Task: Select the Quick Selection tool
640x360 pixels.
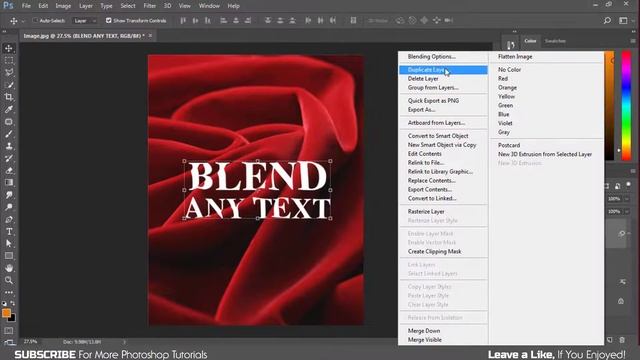Action: [x=9, y=85]
